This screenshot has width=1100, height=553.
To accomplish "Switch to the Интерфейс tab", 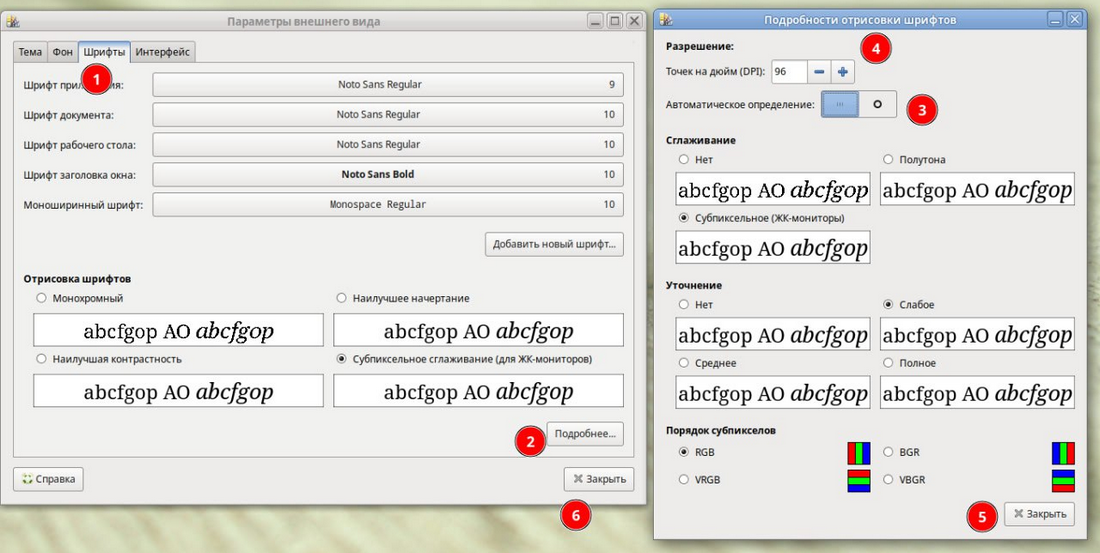I will pos(163,52).
